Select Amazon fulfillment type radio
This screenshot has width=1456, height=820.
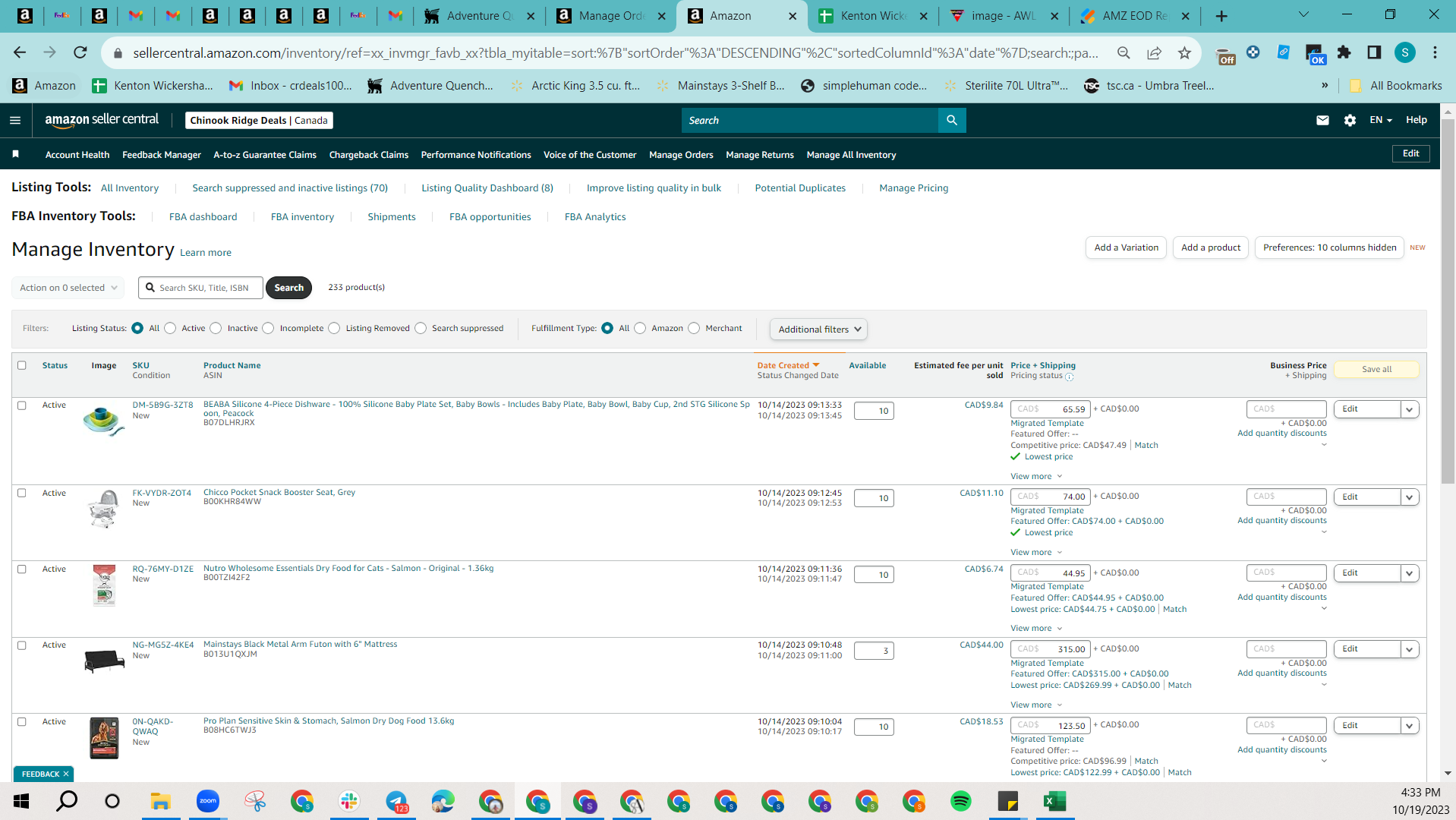click(x=640, y=328)
